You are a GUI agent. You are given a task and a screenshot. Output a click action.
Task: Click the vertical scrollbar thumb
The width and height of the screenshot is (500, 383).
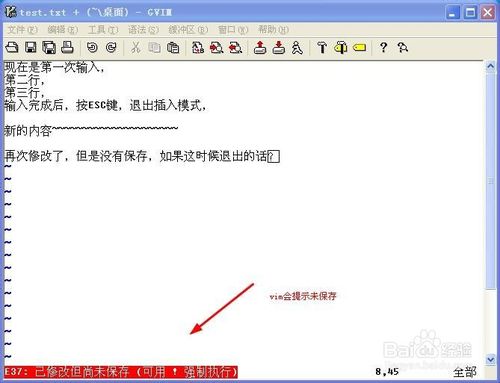(x=490, y=181)
